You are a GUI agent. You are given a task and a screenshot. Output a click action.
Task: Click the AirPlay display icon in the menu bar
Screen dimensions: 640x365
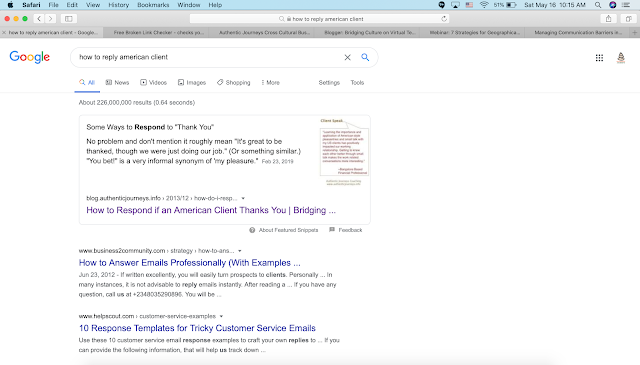point(455,5)
